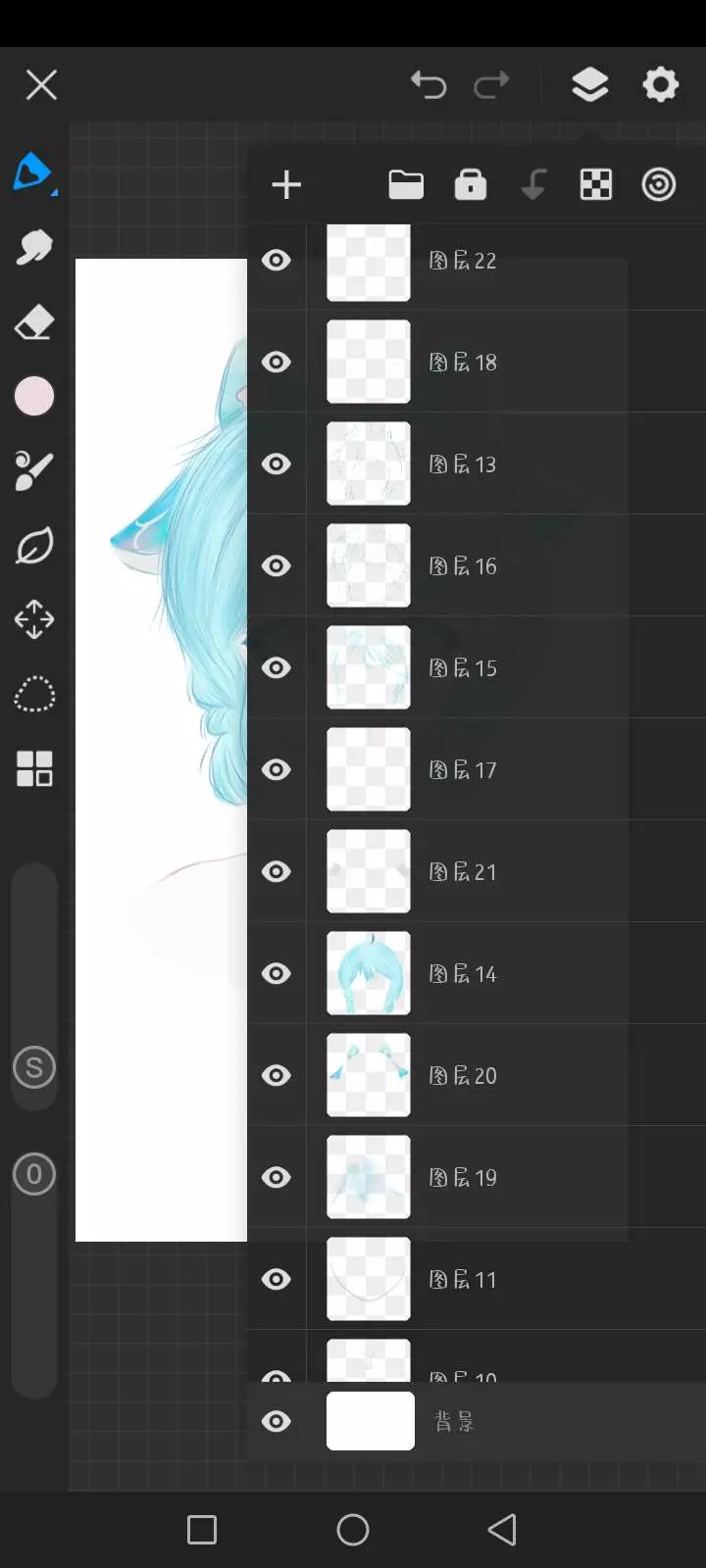Screen dimensions: 706x1568
Task: Hide layer 图层 22
Action: (277, 260)
